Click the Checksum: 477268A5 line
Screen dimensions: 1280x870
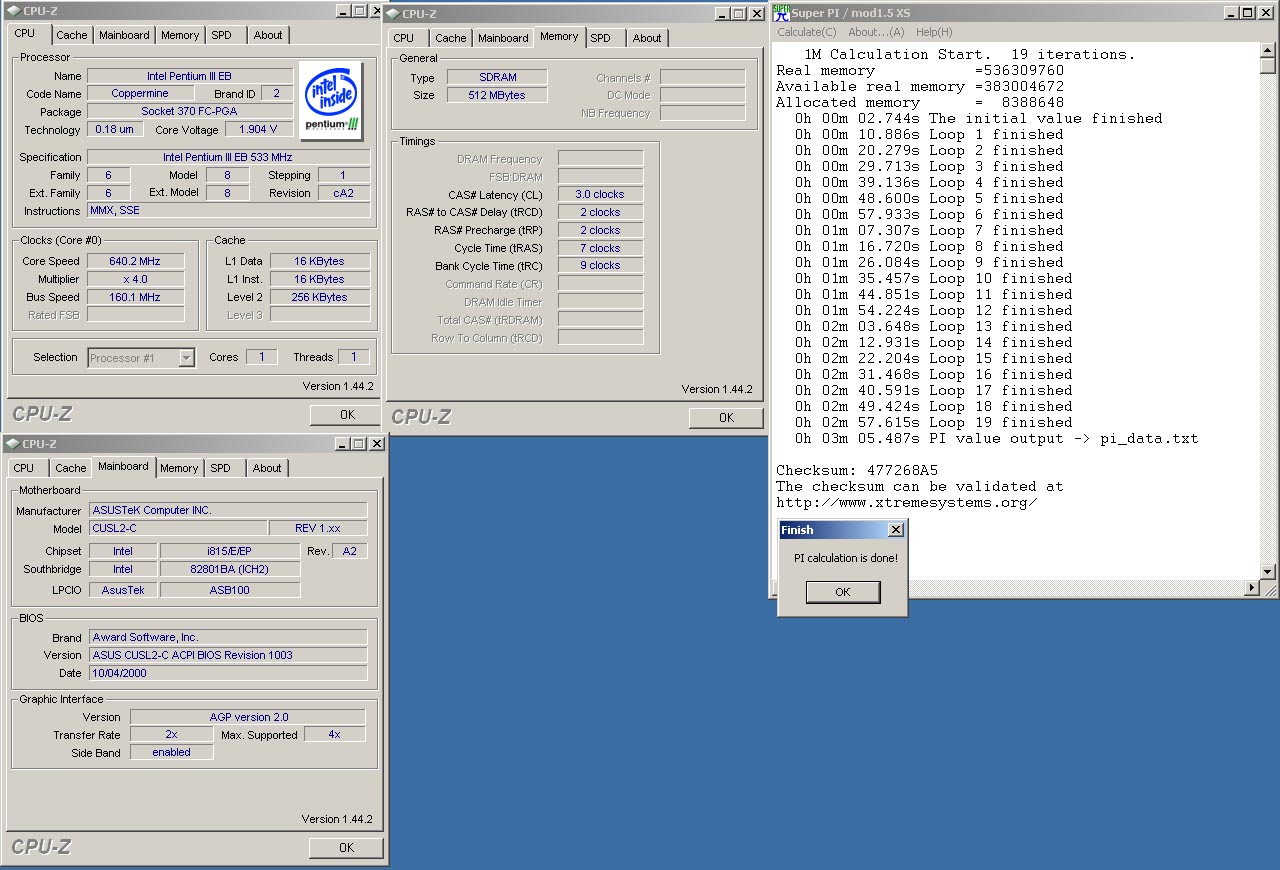857,470
